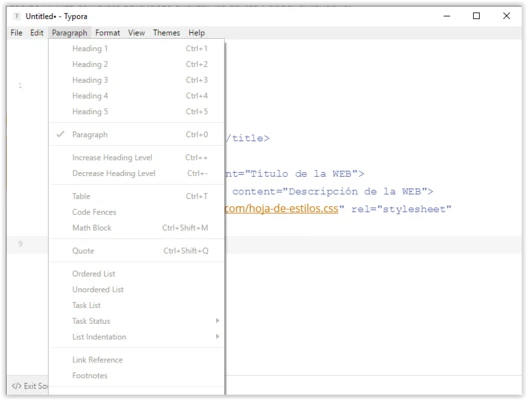Insert a Quote block
Screen dimensions: 527x400
tap(137, 251)
